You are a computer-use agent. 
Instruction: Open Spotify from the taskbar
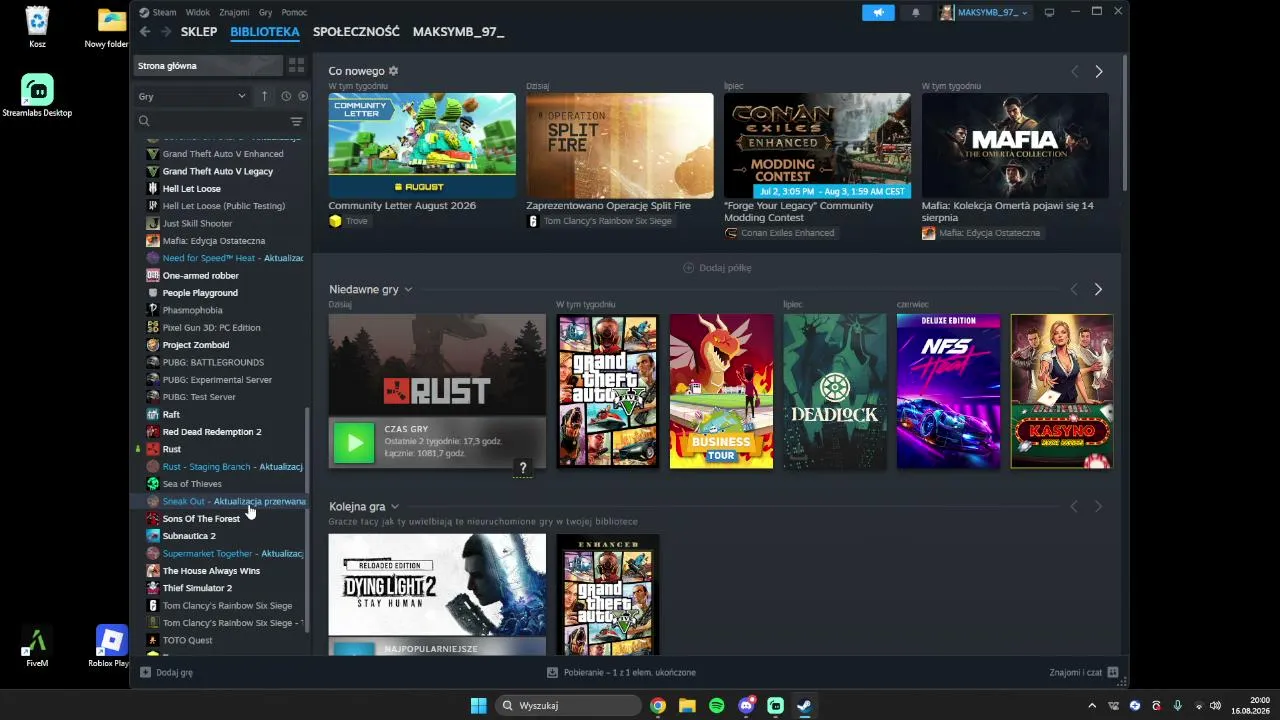717,705
